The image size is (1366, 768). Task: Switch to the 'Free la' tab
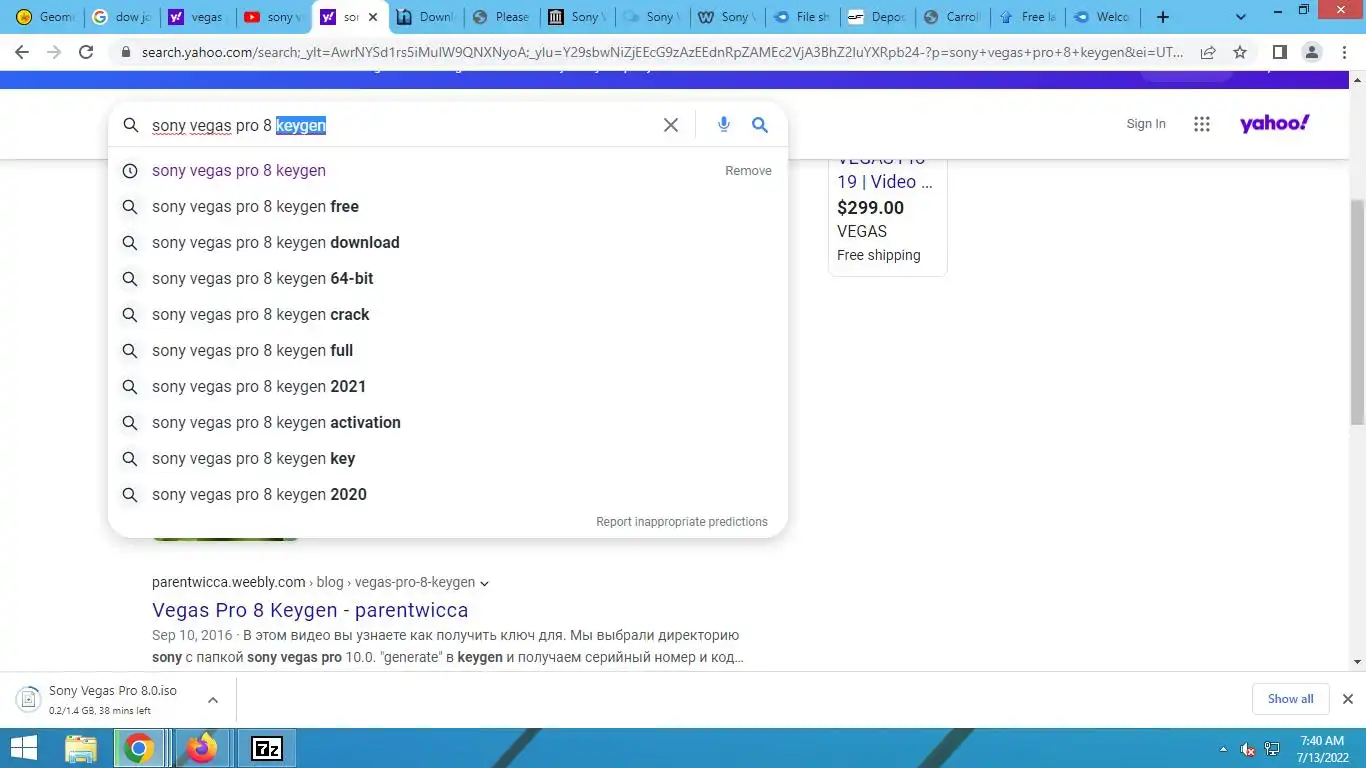[1027, 17]
